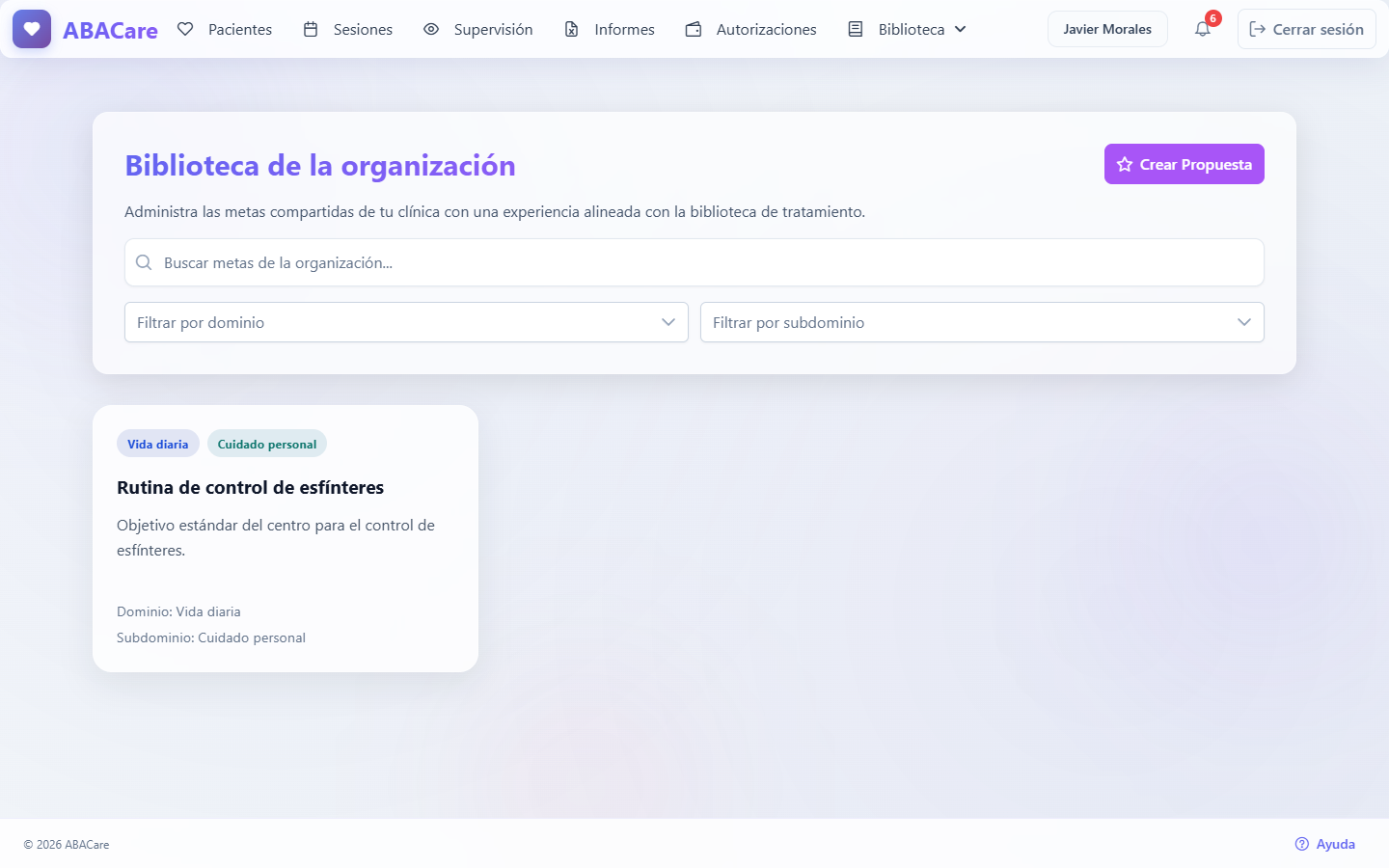Click the Crear Propuesta button

(1185, 165)
